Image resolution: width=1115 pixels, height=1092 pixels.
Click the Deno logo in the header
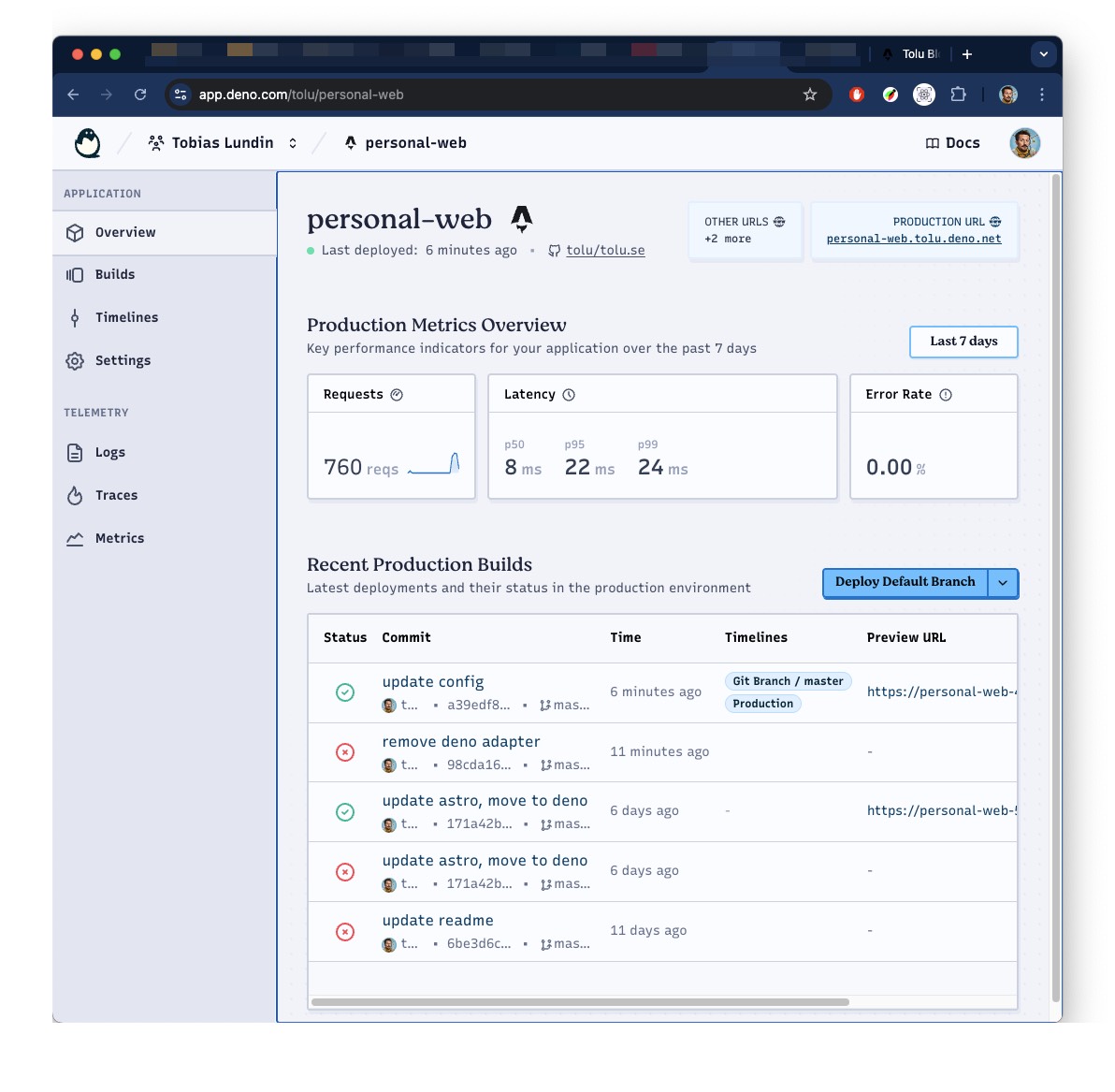[x=88, y=143]
